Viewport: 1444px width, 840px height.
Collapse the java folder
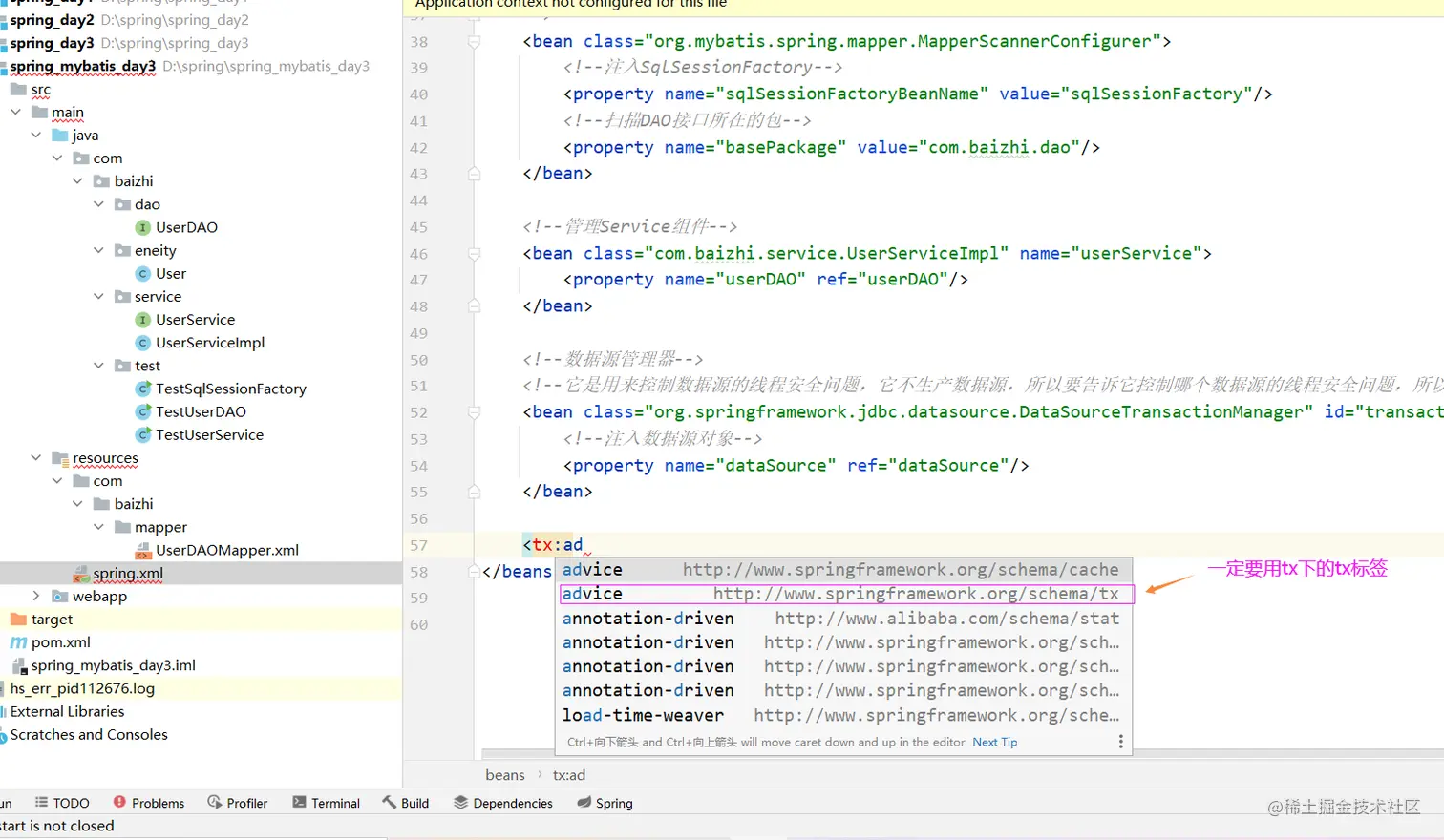pyautogui.click(x=36, y=136)
